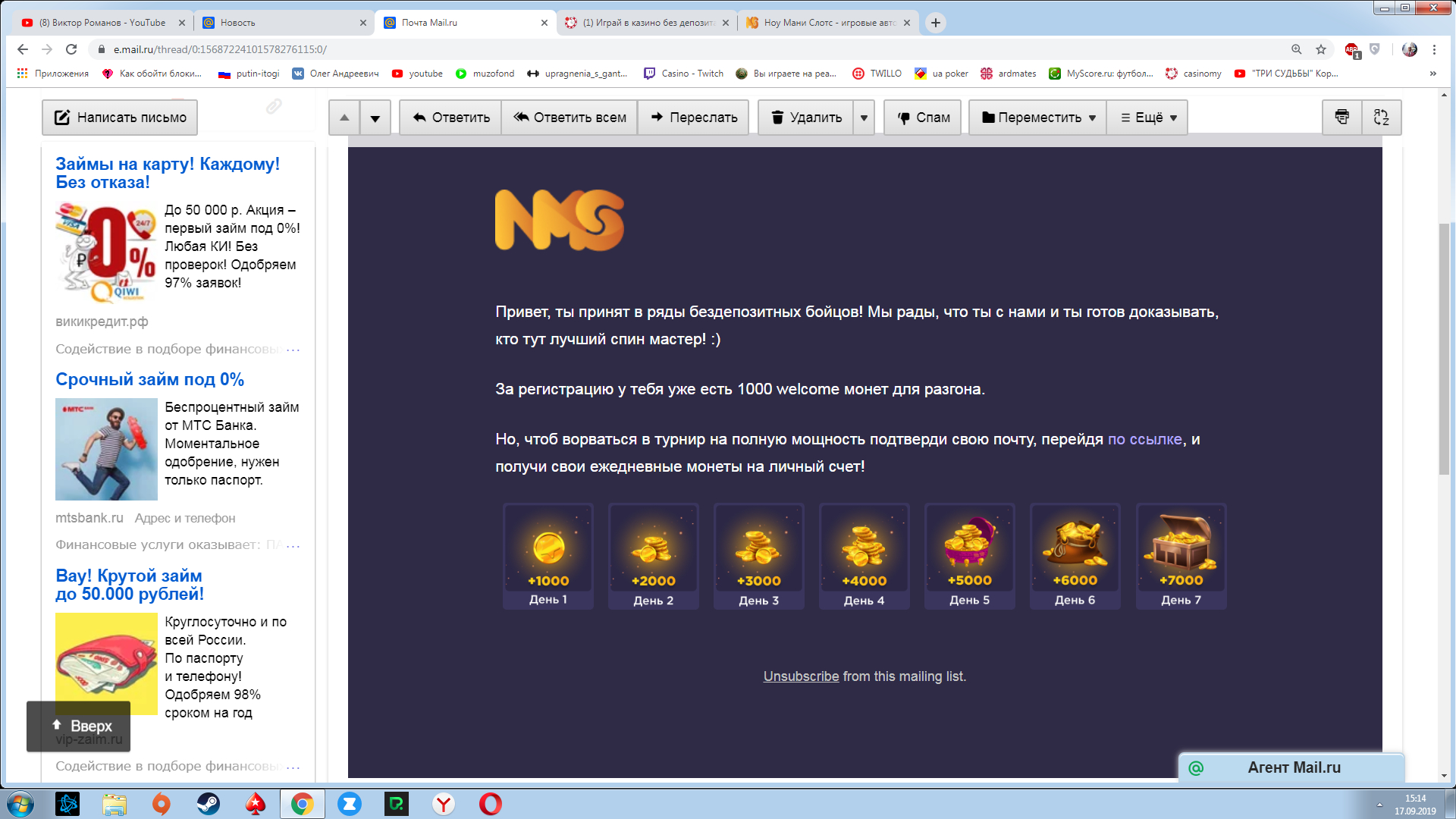
Task: Go to previous email with up arrow
Action: [x=344, y=118]
